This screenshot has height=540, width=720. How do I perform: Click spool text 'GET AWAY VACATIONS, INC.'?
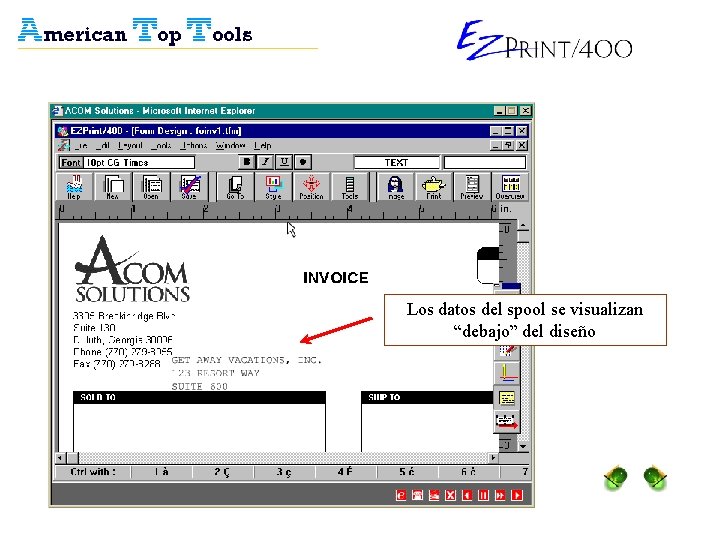[x=247, y=360]
